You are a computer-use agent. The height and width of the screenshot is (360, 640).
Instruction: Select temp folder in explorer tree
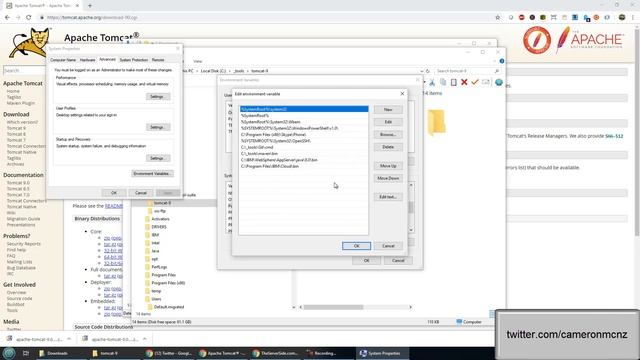pos(156,291)
